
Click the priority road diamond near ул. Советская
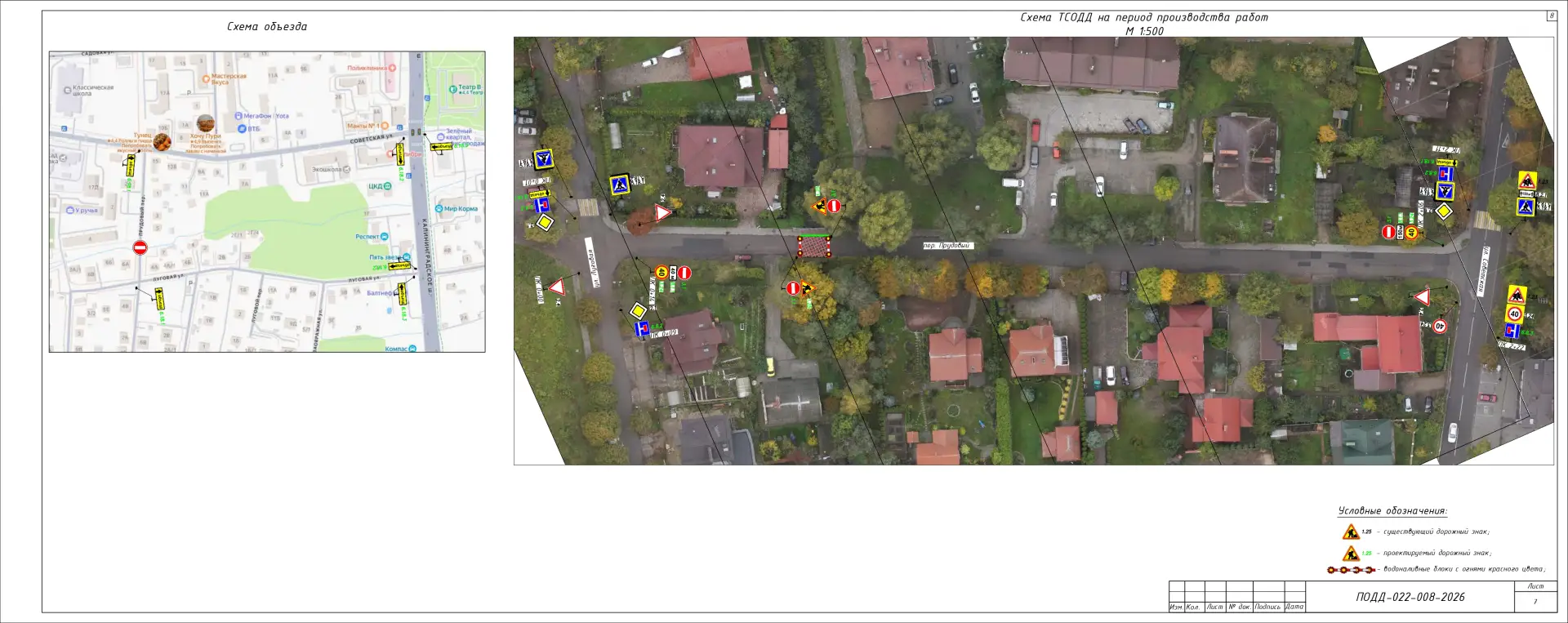(1444, 212)
